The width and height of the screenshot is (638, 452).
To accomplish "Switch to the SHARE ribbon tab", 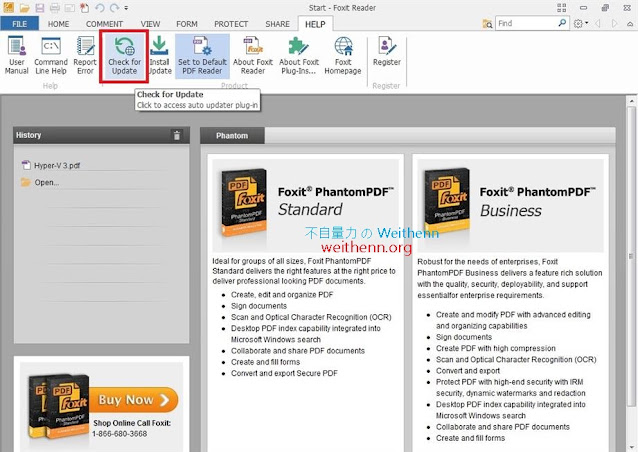I will 277,24.
